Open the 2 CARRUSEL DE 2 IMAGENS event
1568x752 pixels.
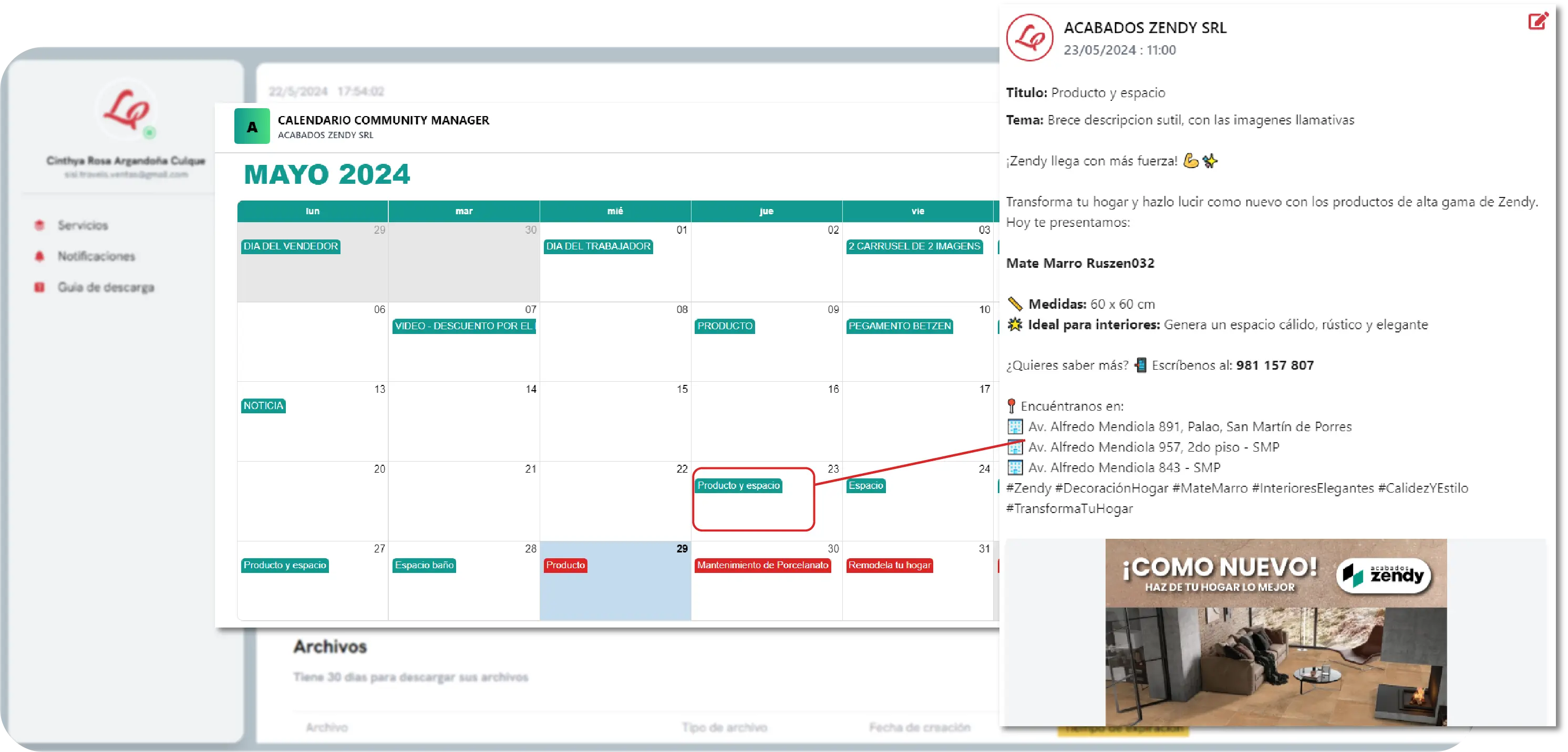click(x=914, y=246)
